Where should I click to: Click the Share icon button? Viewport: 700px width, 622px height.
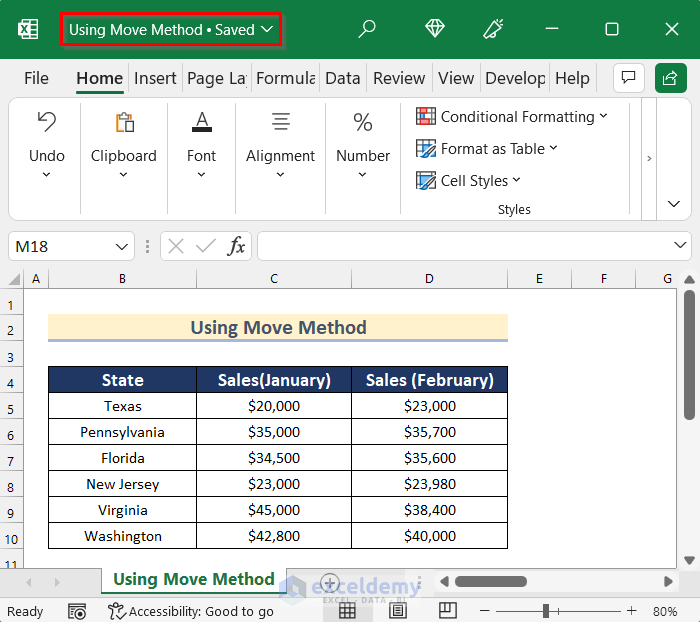coord(671,78)
